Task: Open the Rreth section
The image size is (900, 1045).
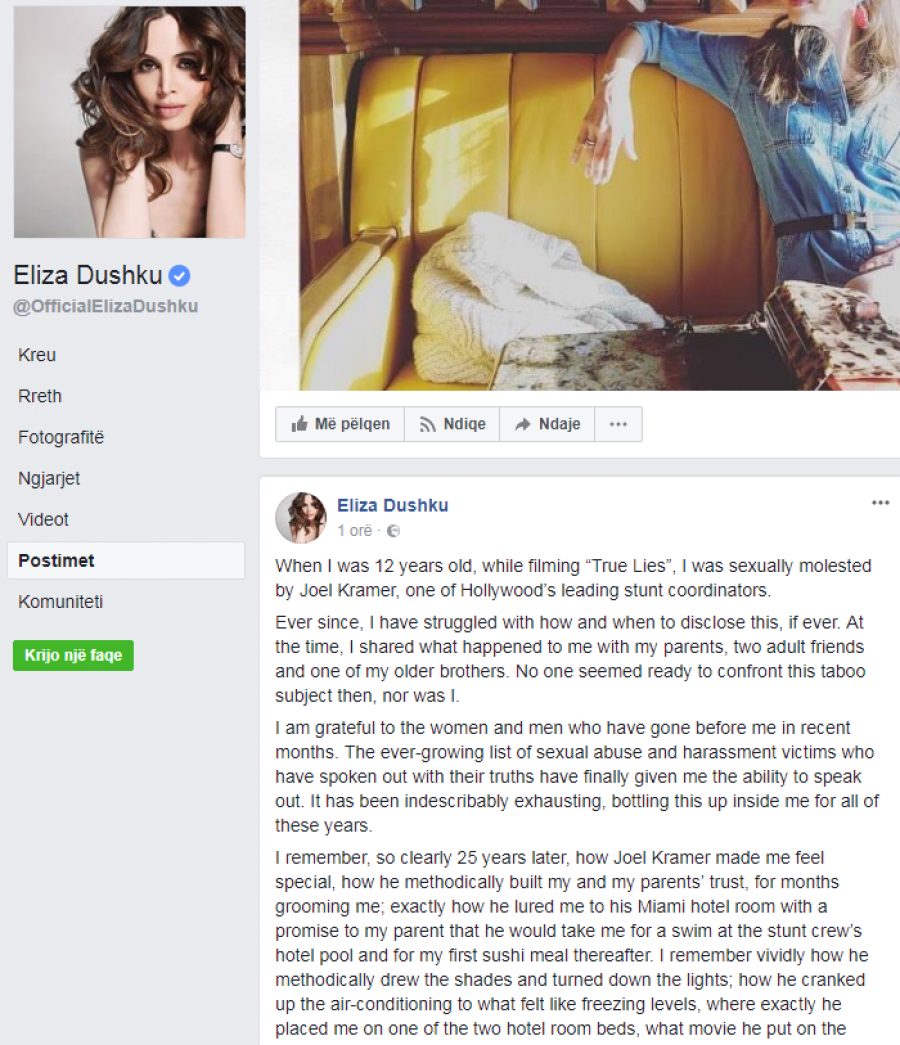Action: 39,397
